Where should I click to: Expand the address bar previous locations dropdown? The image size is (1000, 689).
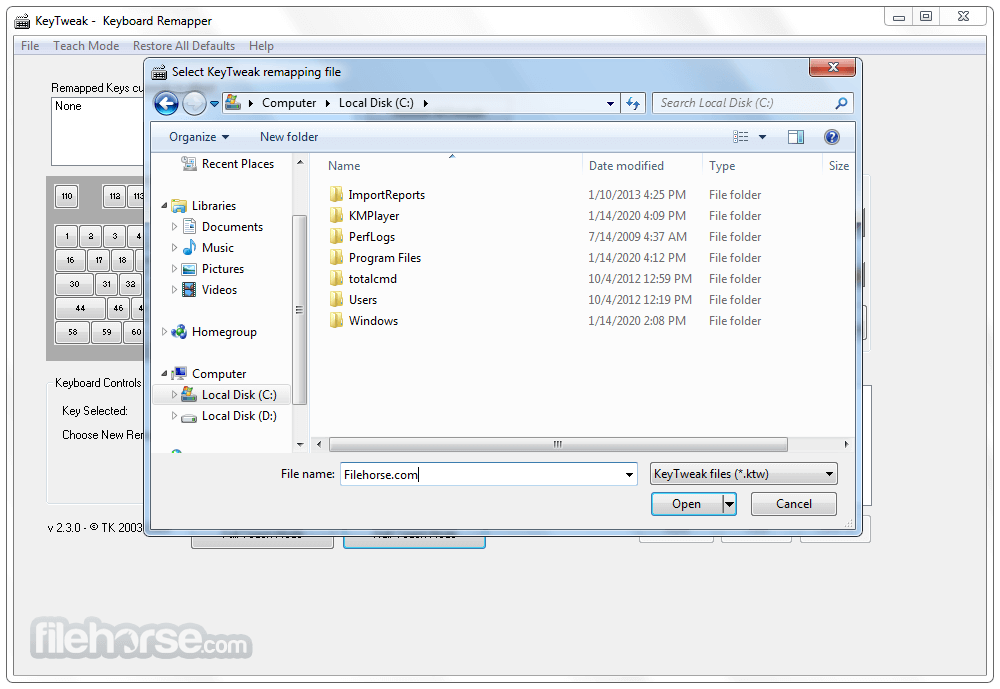(610, 103)
